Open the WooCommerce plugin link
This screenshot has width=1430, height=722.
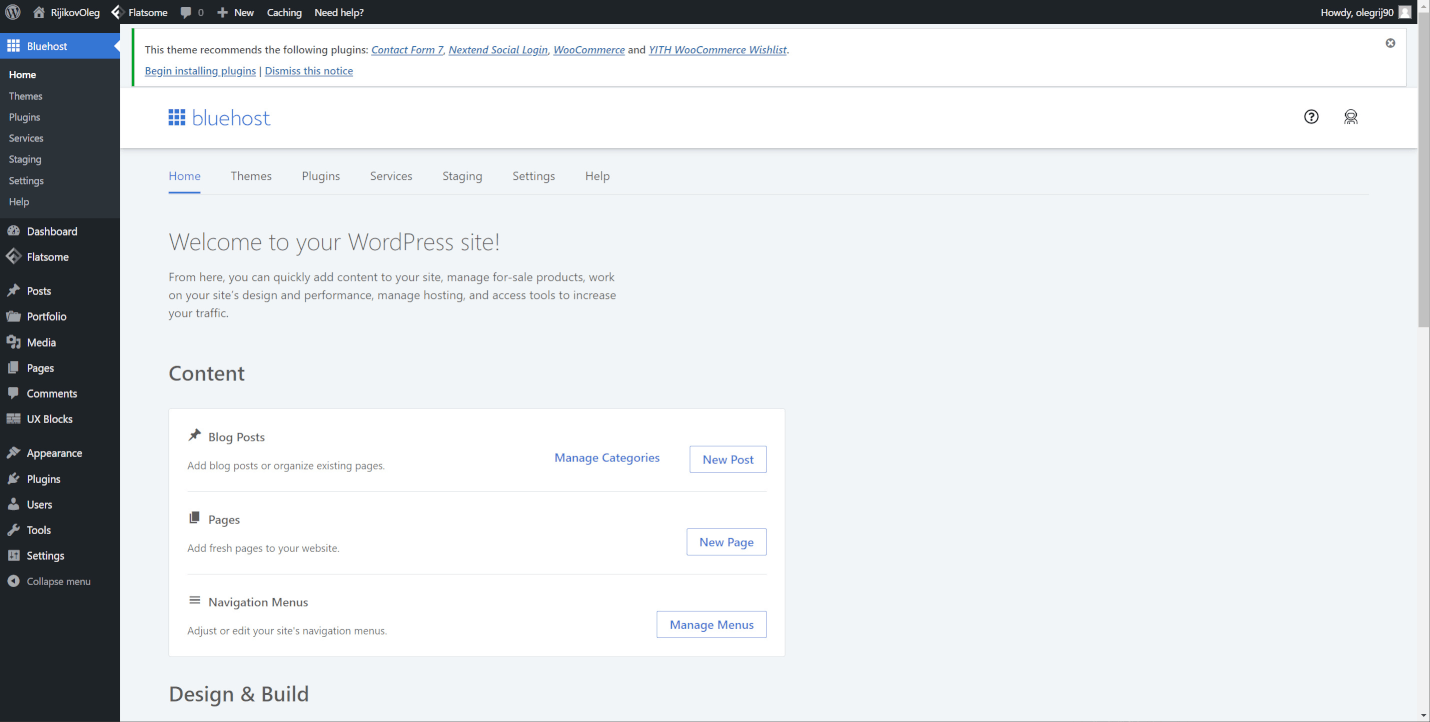tap(589, 50)
